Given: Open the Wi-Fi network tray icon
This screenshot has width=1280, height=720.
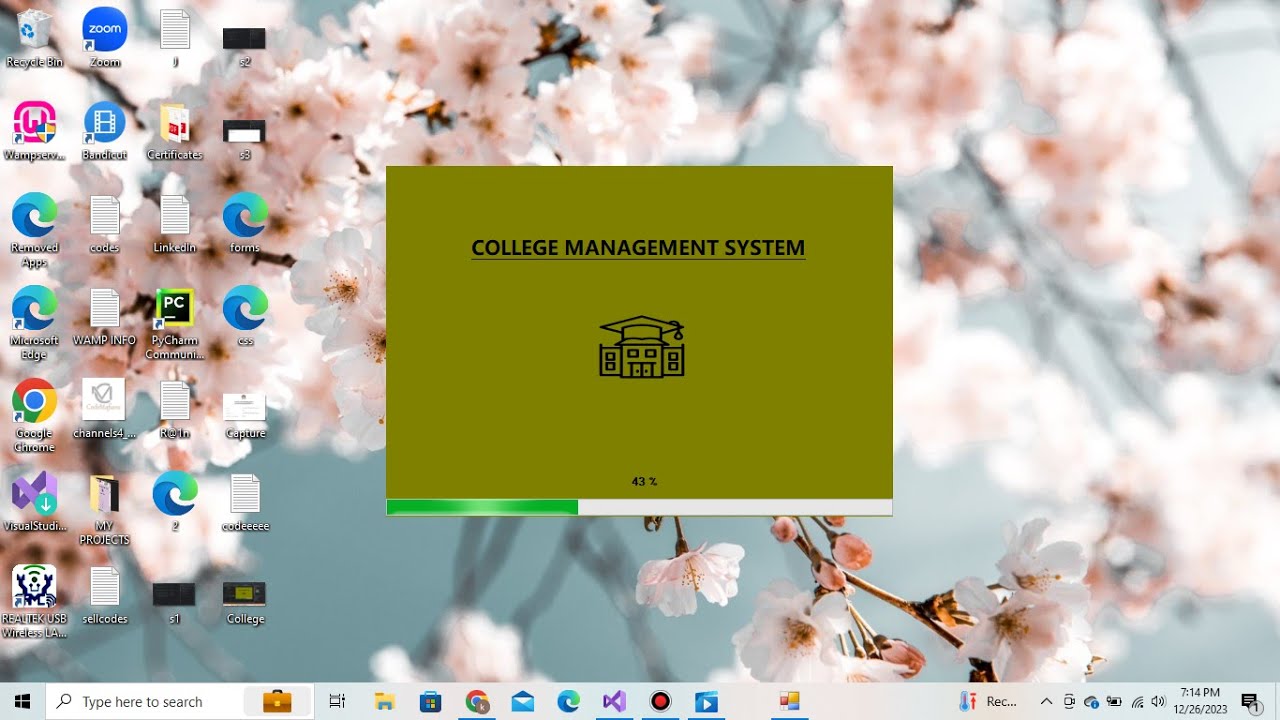Looking at the screenshot, I should pos(1137,702).
